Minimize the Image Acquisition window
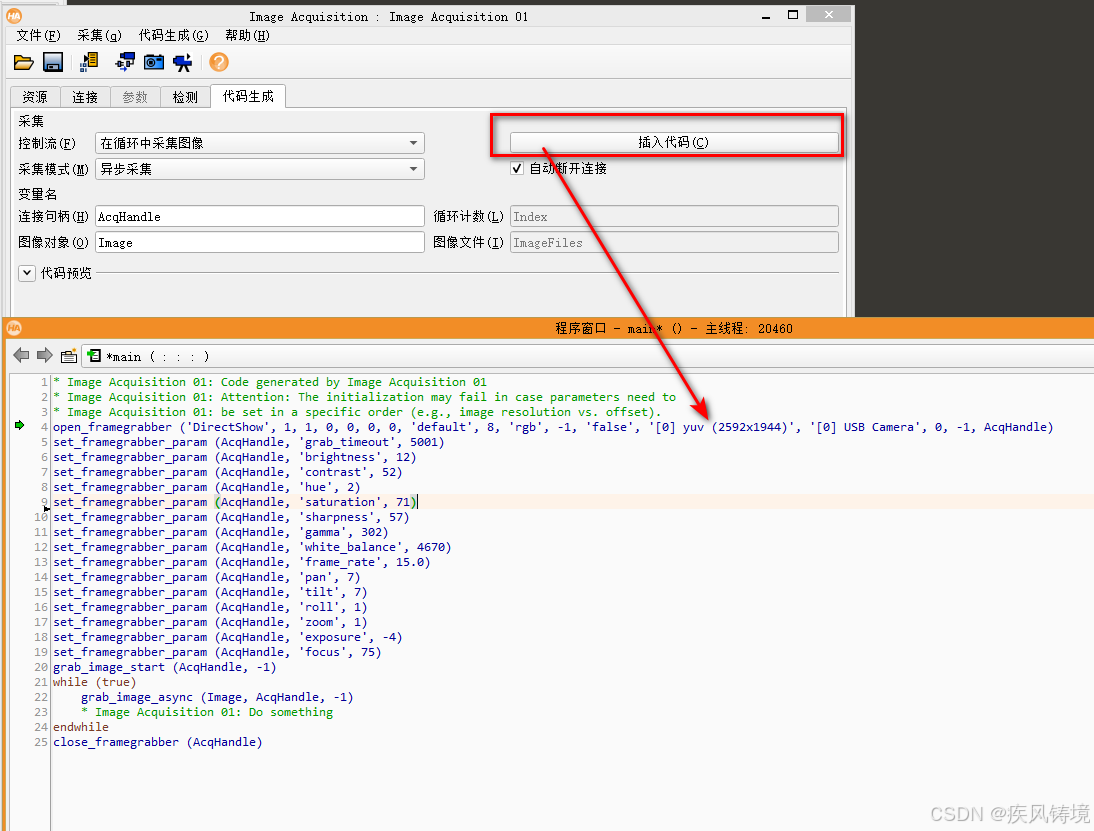The height and width of the screenshot is (831, 1094). click(x=766, y=15)
